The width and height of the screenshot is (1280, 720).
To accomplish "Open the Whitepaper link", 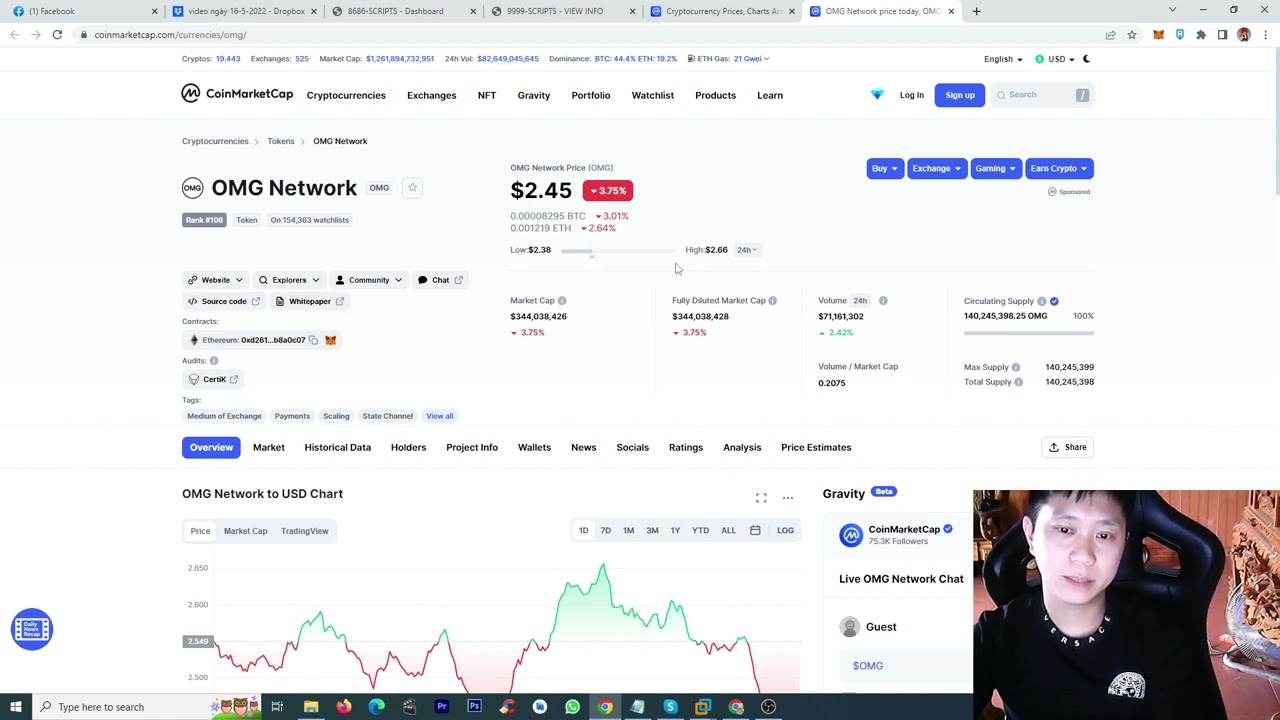I will [309, 301].
